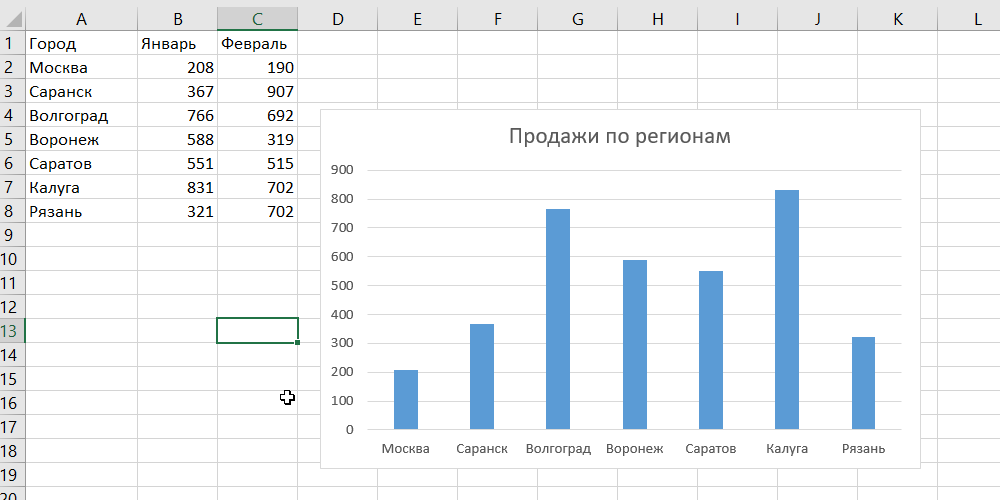This screenshot has height=500, width=1000.
Task: Select column C header
Action: [x=257, y=18]
